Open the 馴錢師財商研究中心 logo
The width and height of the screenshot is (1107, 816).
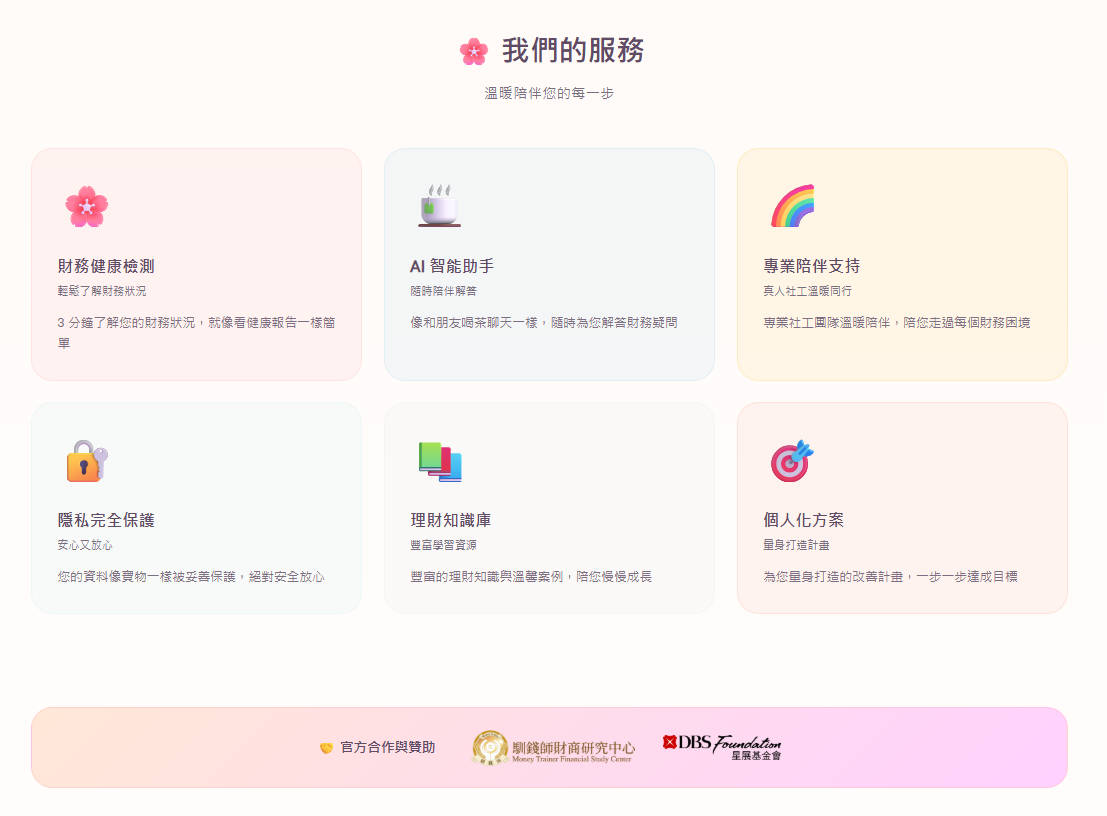(553, 748)
